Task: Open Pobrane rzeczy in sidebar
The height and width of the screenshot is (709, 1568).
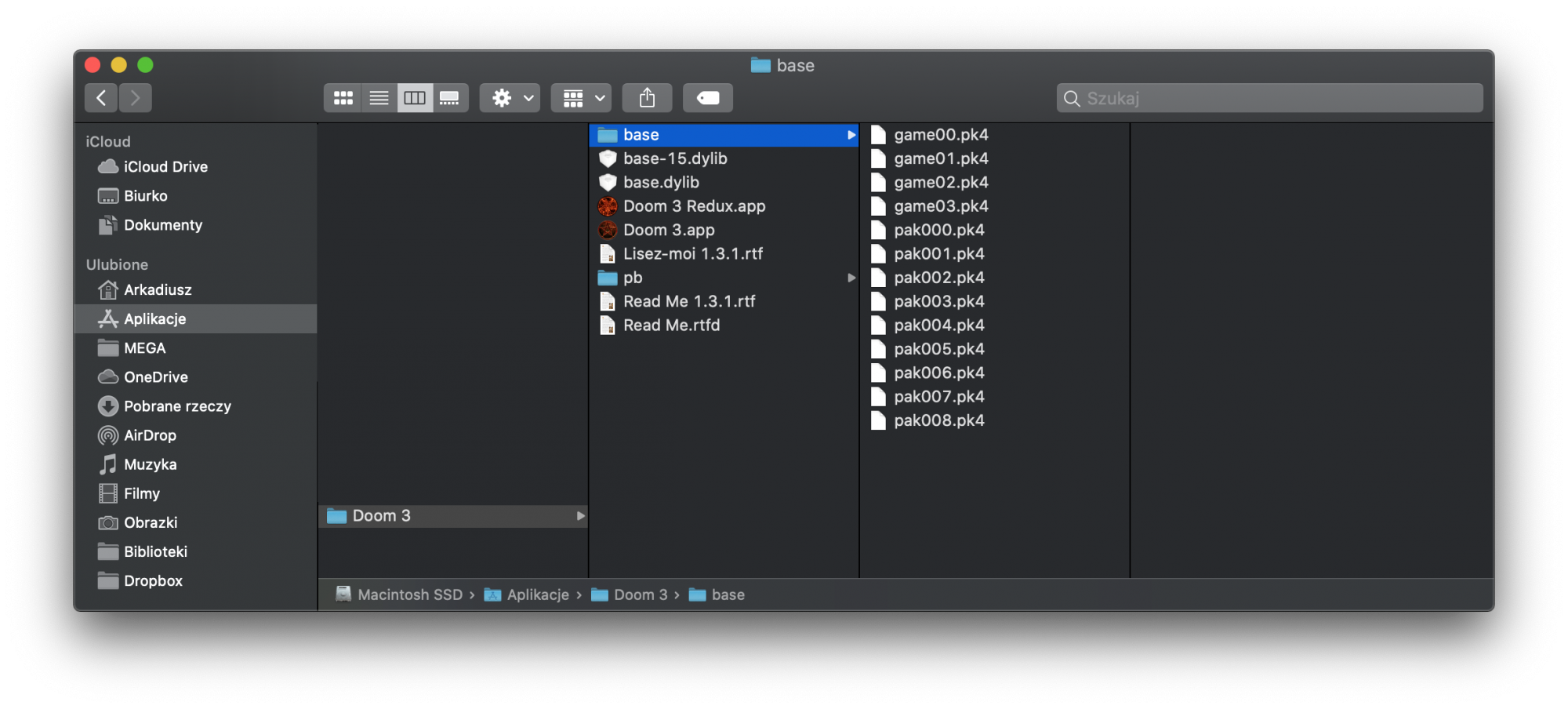Action: pos(196,406)
